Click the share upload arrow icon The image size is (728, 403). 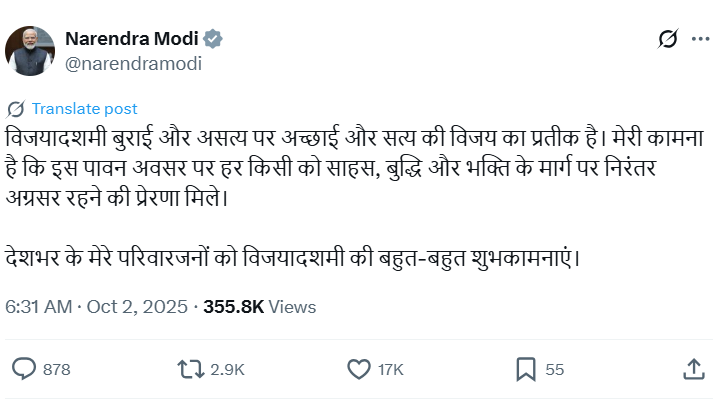click(693, 369)
